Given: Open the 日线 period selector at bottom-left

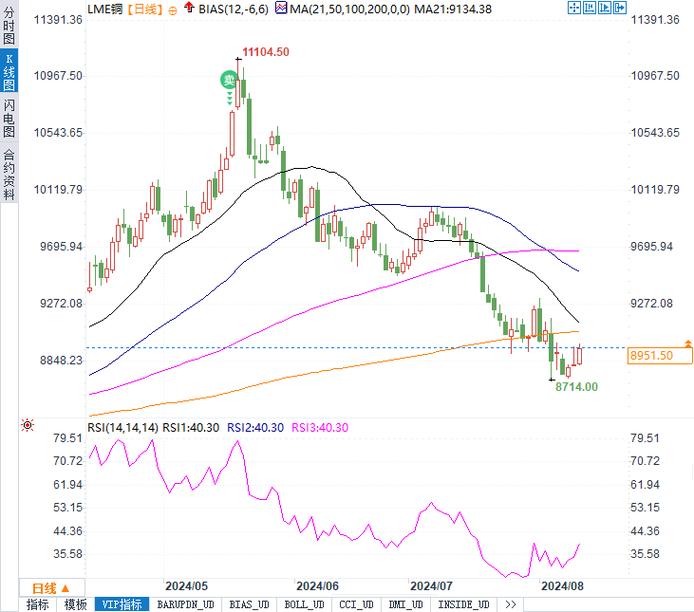Looking at the screenshot, I should pos(50,588).
